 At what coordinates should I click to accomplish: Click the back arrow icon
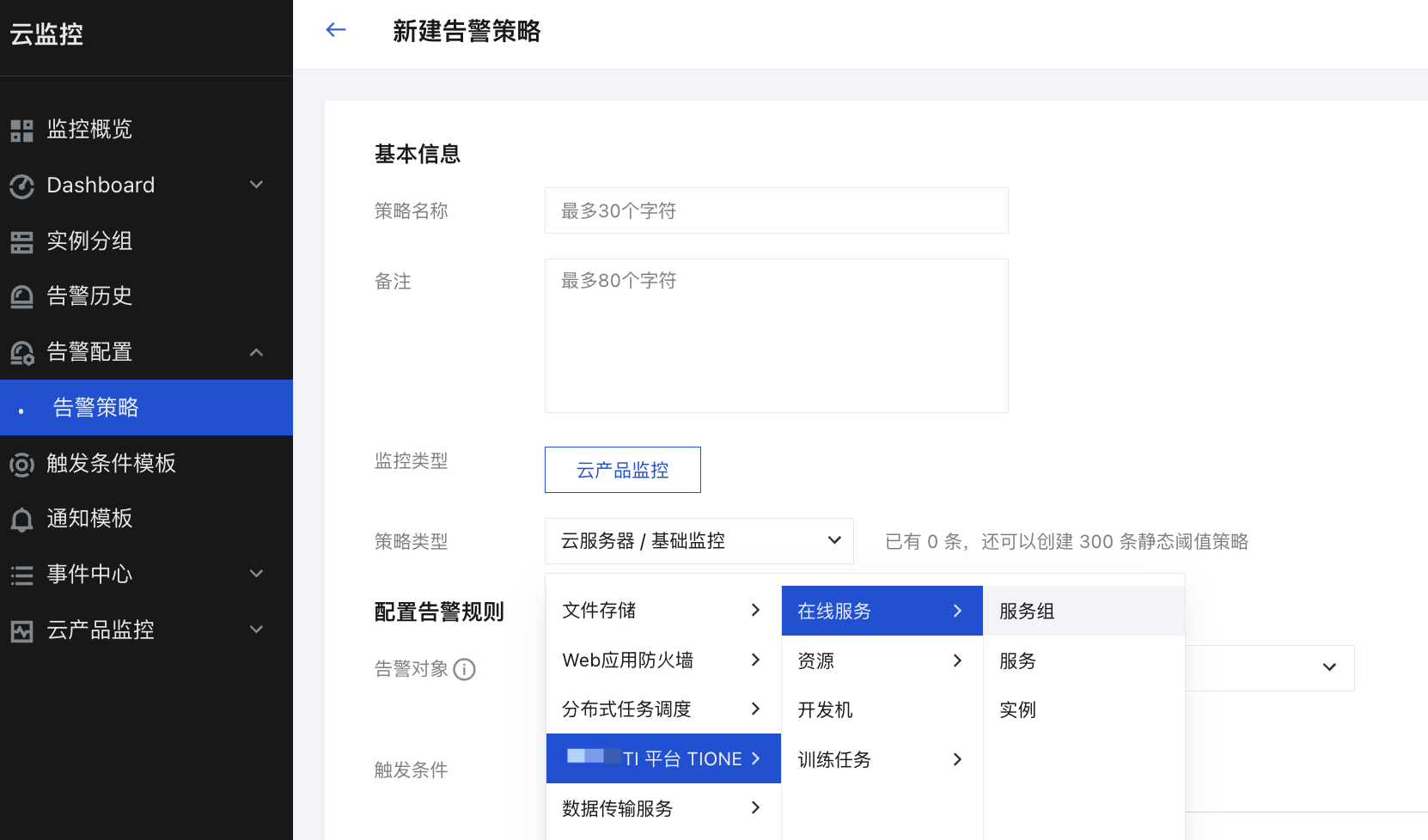click(x=336, y=30)
